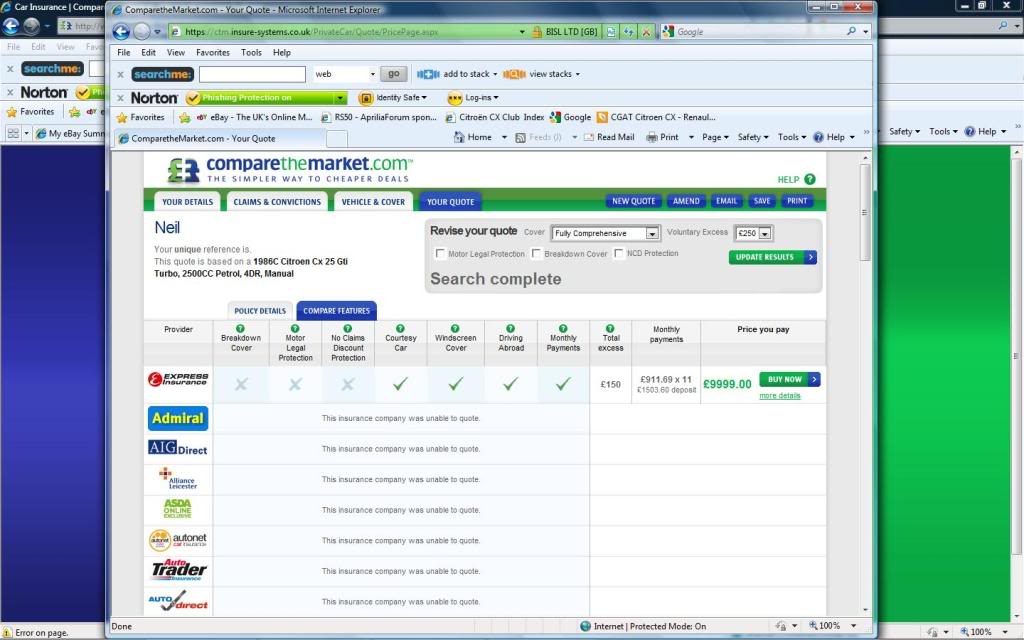Click the Print printer icon
1024x640 pixels.
coord(652,137)
